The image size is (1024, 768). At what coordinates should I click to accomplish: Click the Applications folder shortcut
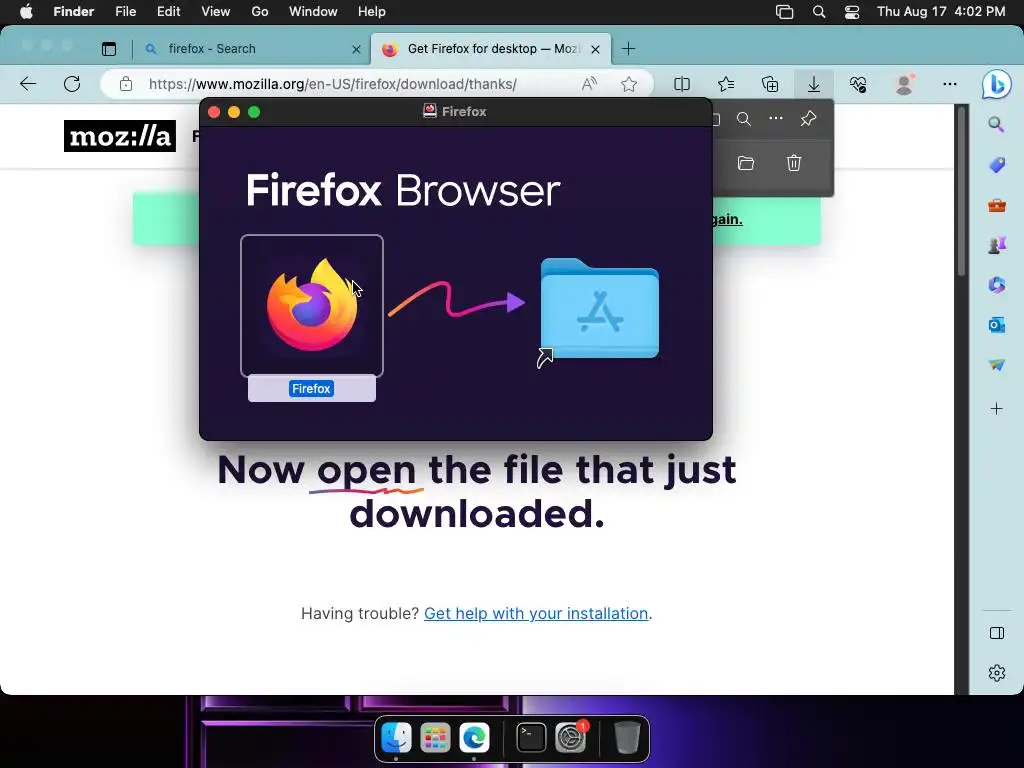tap(600, 309)
